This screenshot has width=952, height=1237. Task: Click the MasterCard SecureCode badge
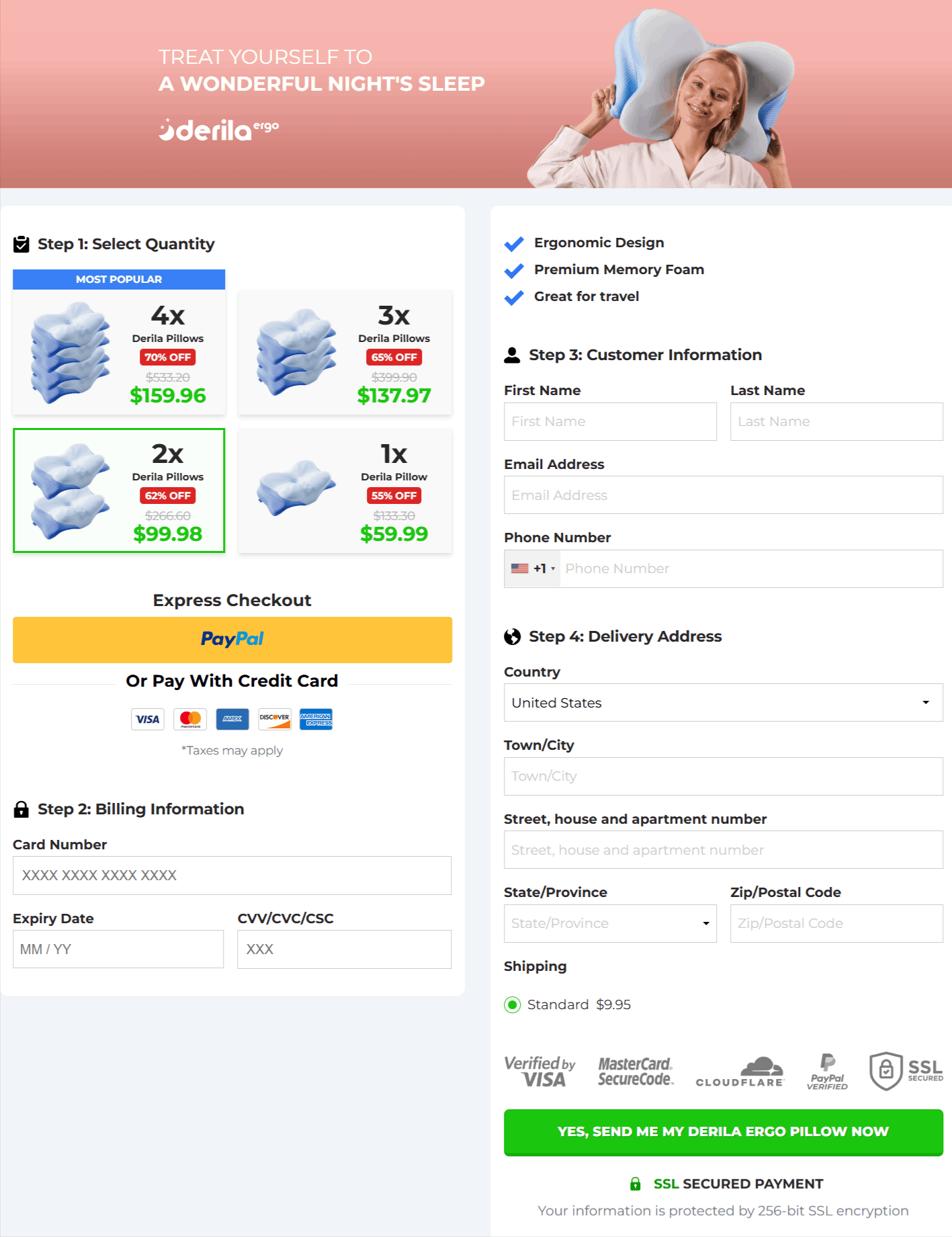[x=636, y=1071]
